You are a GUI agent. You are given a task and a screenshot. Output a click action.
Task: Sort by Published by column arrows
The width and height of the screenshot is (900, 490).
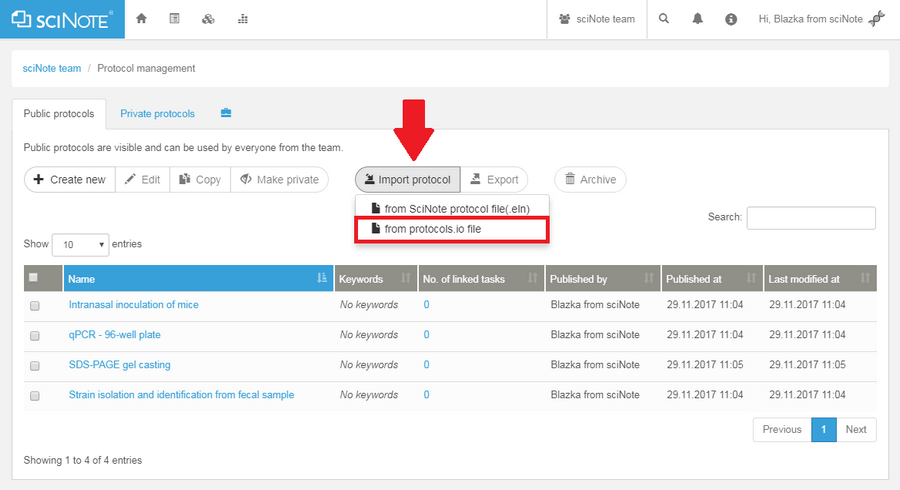click(x=649, y=278)
